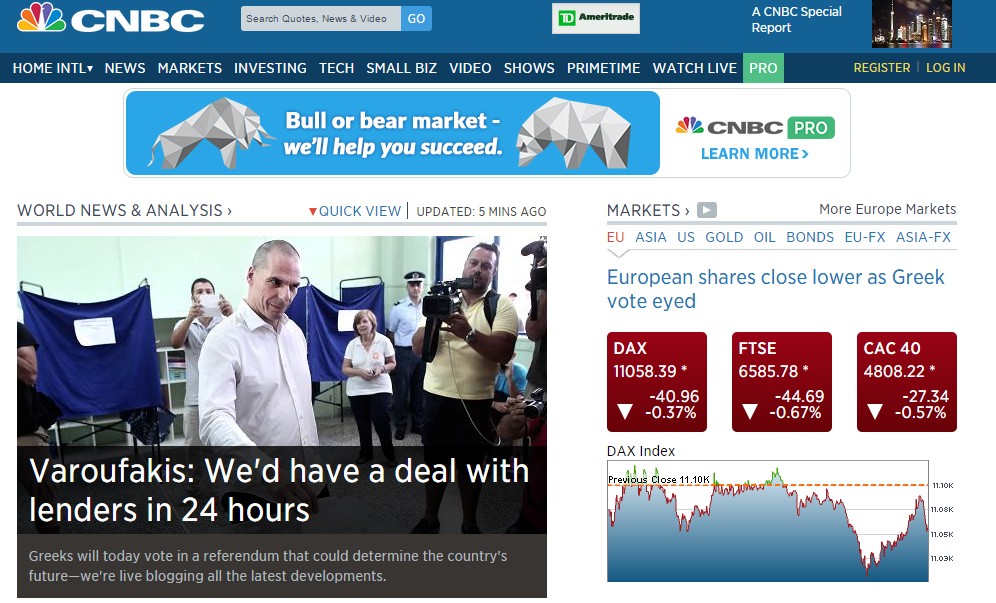
Task: Play the Markets video icon
Action: (706, 210)
